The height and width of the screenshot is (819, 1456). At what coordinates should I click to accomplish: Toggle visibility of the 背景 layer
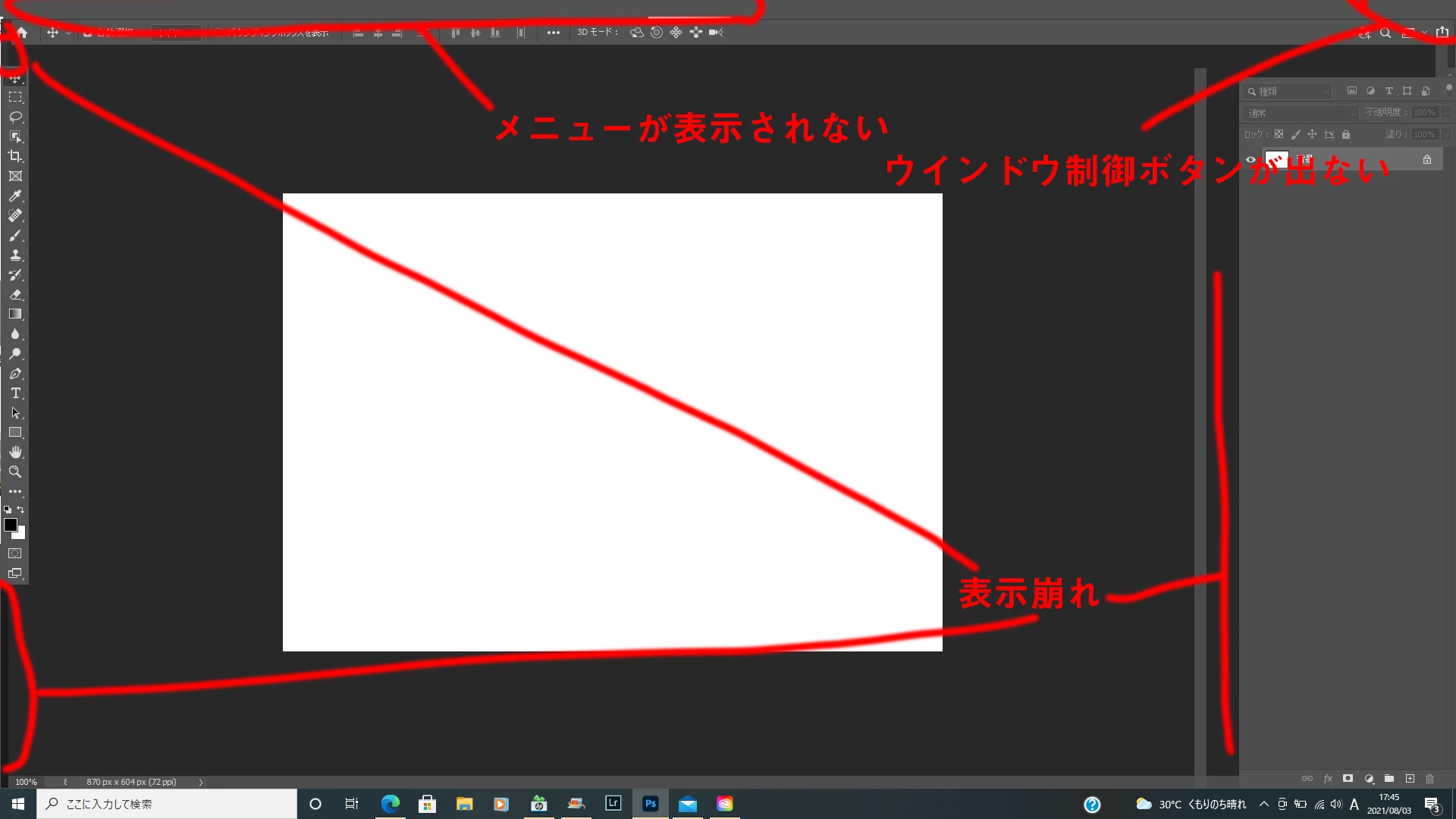[1251, 160]
